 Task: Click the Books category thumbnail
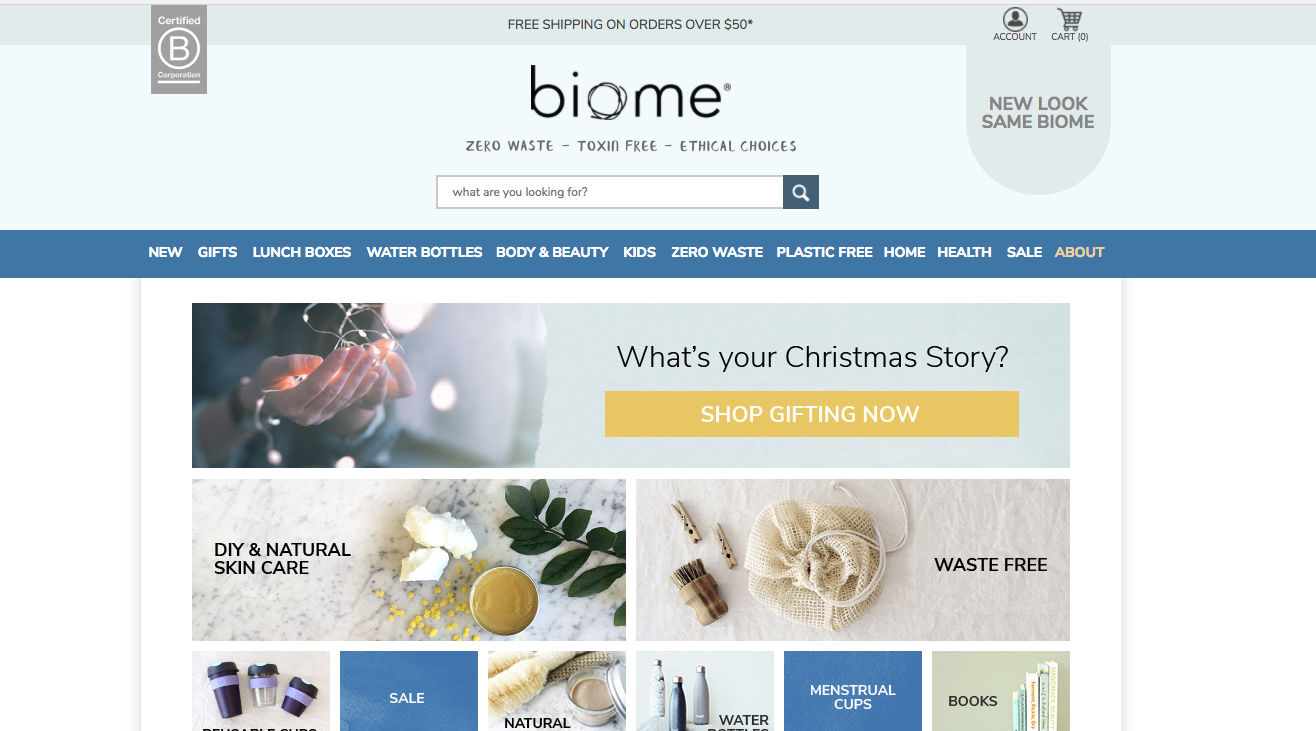coord(1001,691)
